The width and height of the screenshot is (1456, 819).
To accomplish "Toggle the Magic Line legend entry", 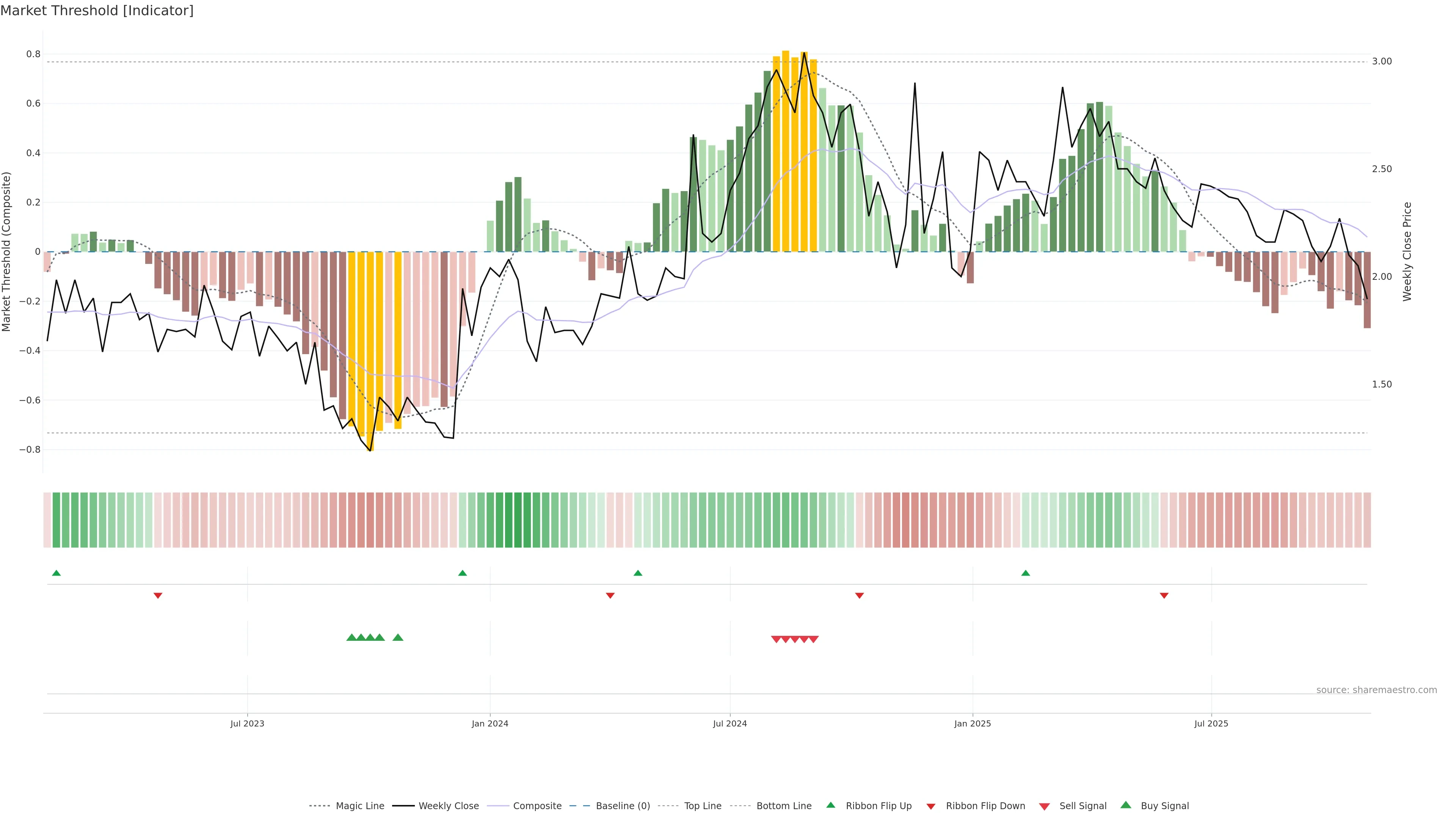I will point(359,806).
